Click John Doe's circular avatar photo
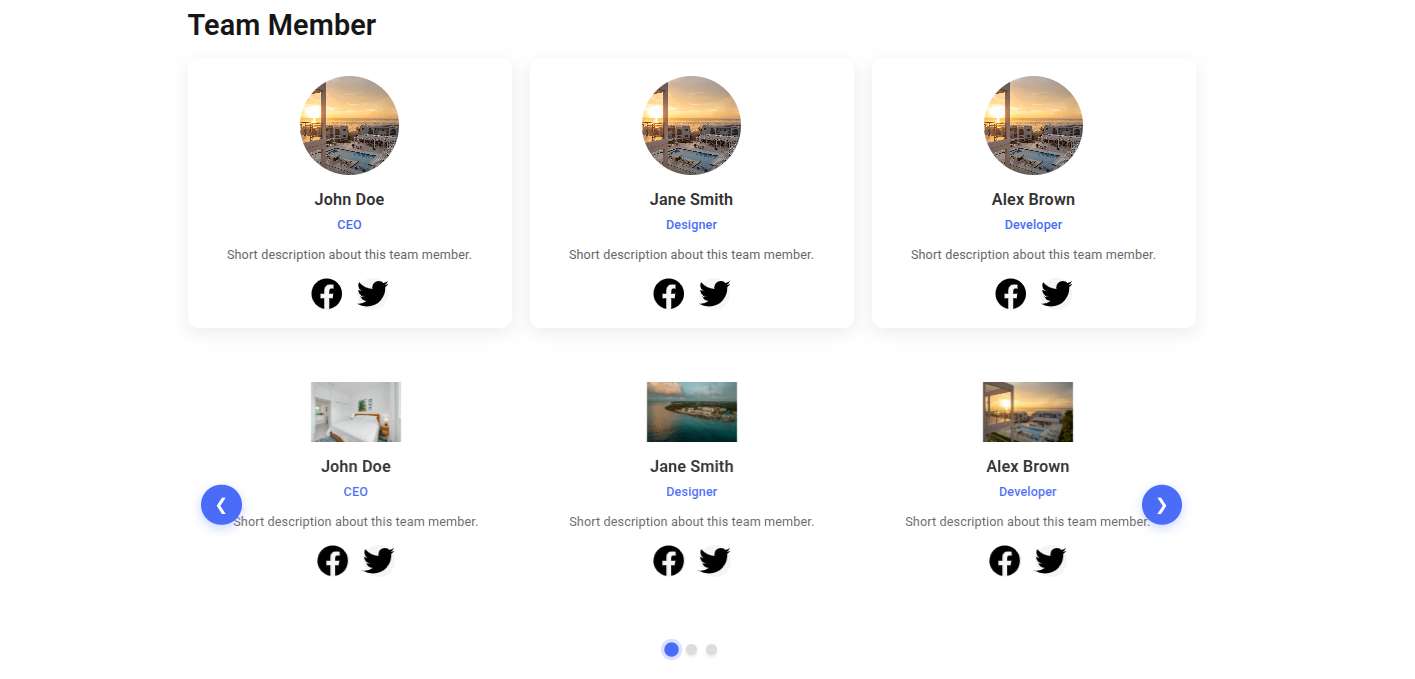Screen dimensions: 1415x679 pos(350,126)
